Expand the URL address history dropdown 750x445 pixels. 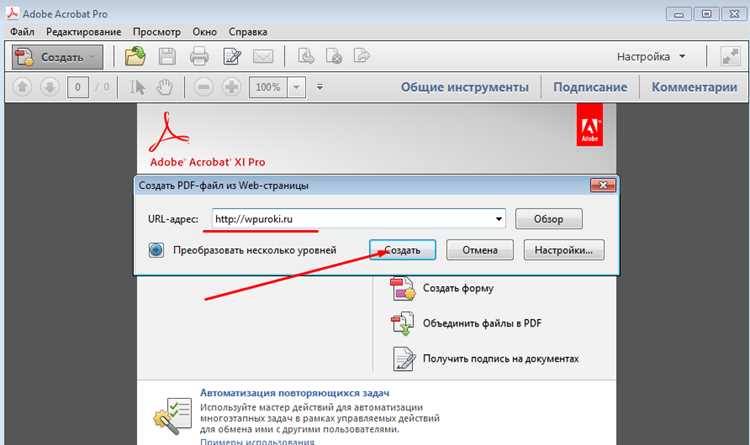(498, 219)
